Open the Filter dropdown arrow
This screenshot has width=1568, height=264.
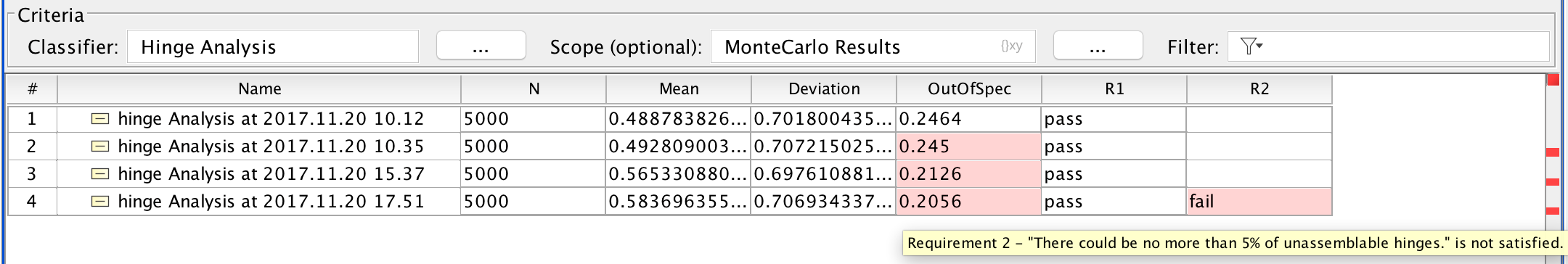(x=1259, y=46)
